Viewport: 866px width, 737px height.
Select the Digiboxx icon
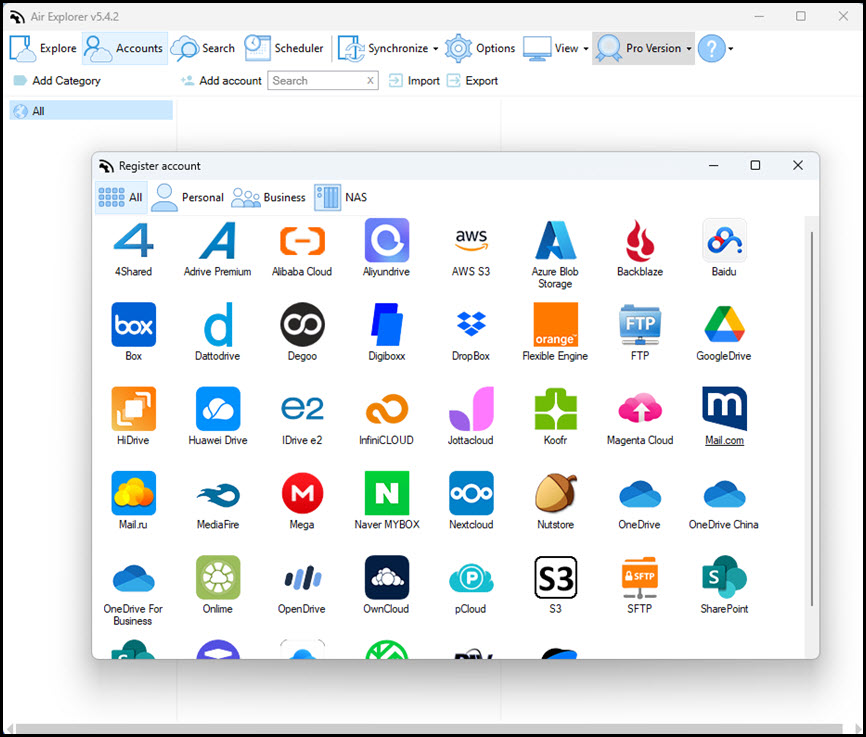(387, 324)
